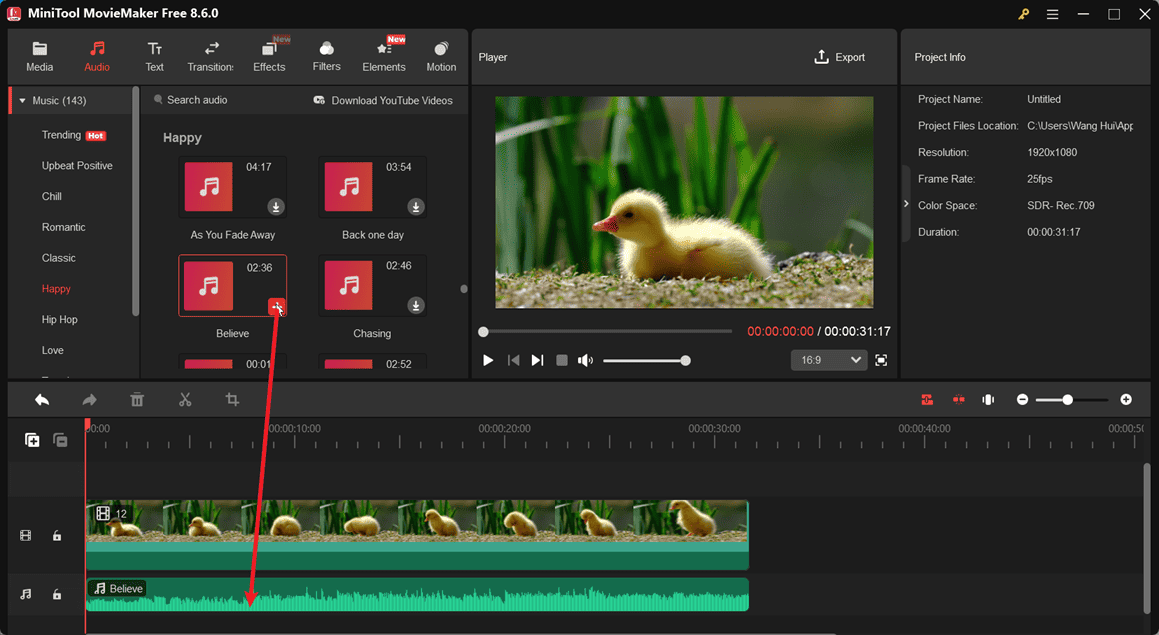This screenshot has width=1159, height=635.
Task: Zoom out the timeline
Action: [1022, 400]
